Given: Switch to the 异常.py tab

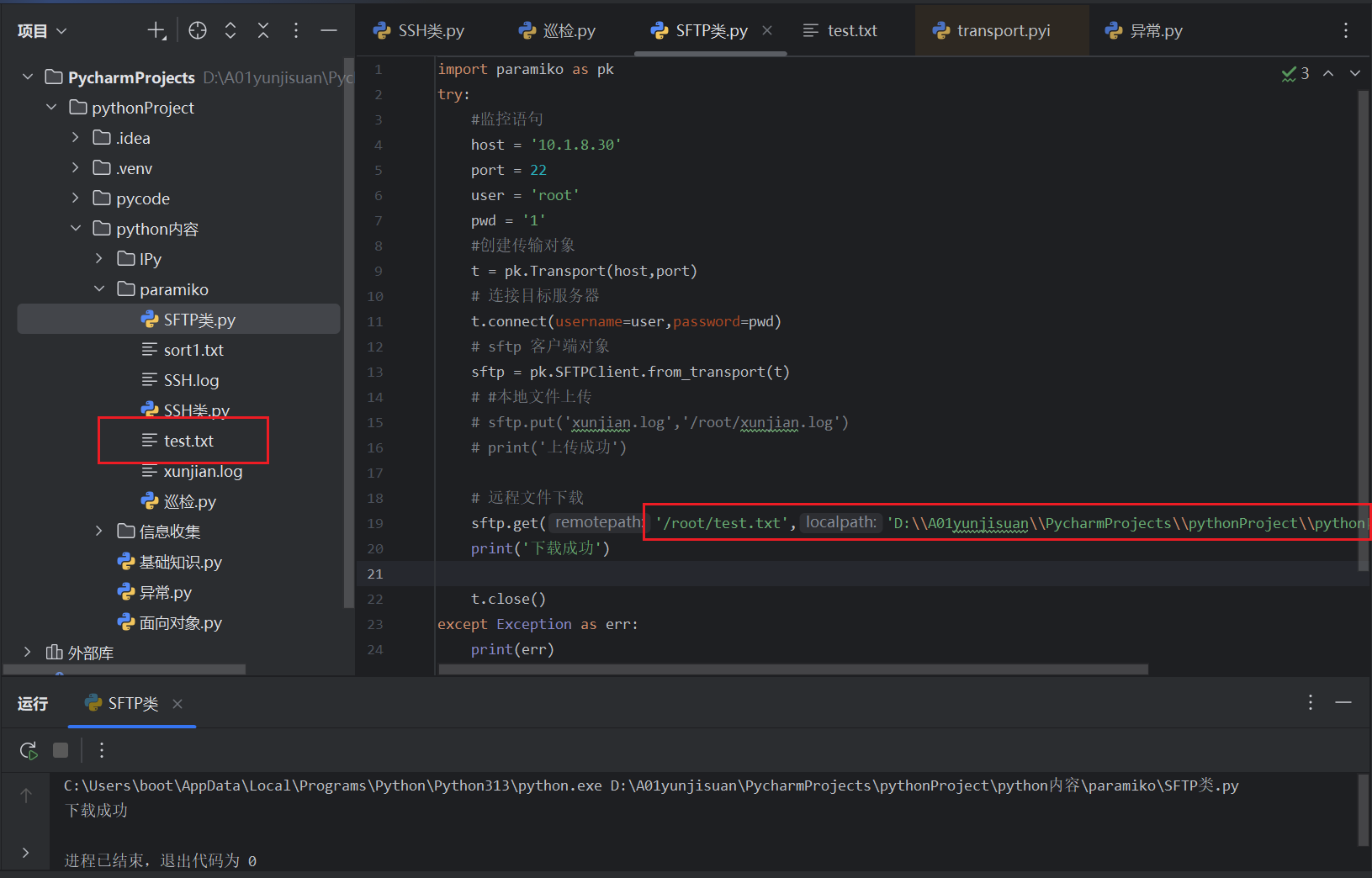Looking at the screenshot, I should click(1155, 30).
